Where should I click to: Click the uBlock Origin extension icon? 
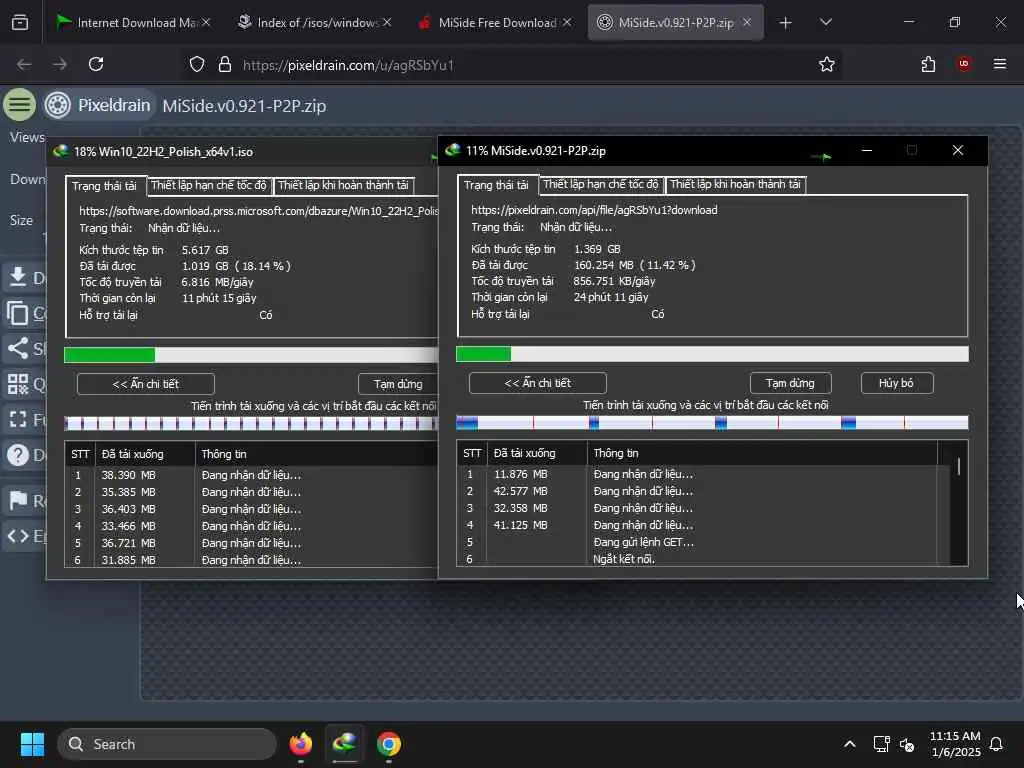click(x=964, y=63)
